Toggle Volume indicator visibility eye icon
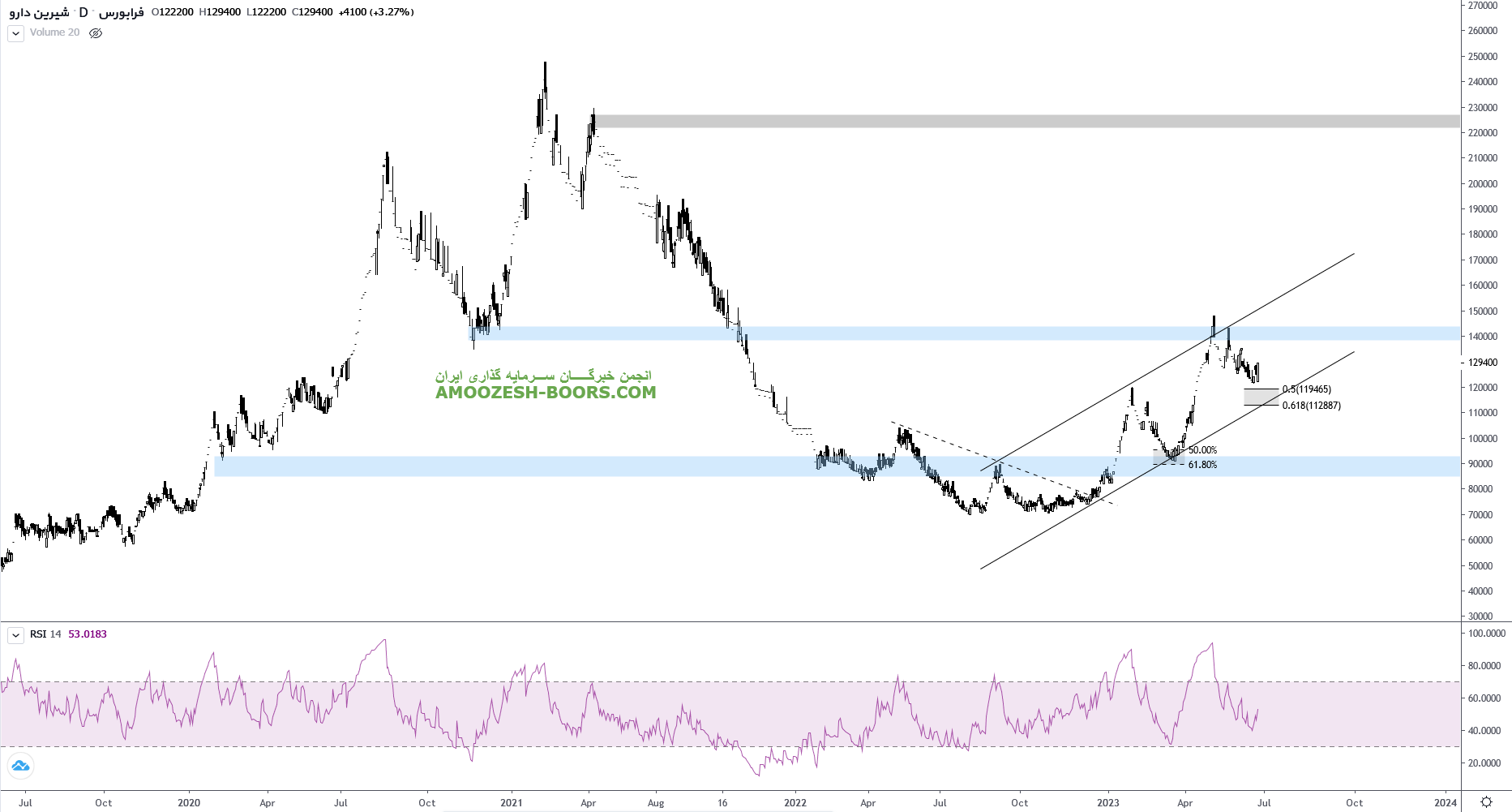 pyautogui.click(x=96, y=33)
